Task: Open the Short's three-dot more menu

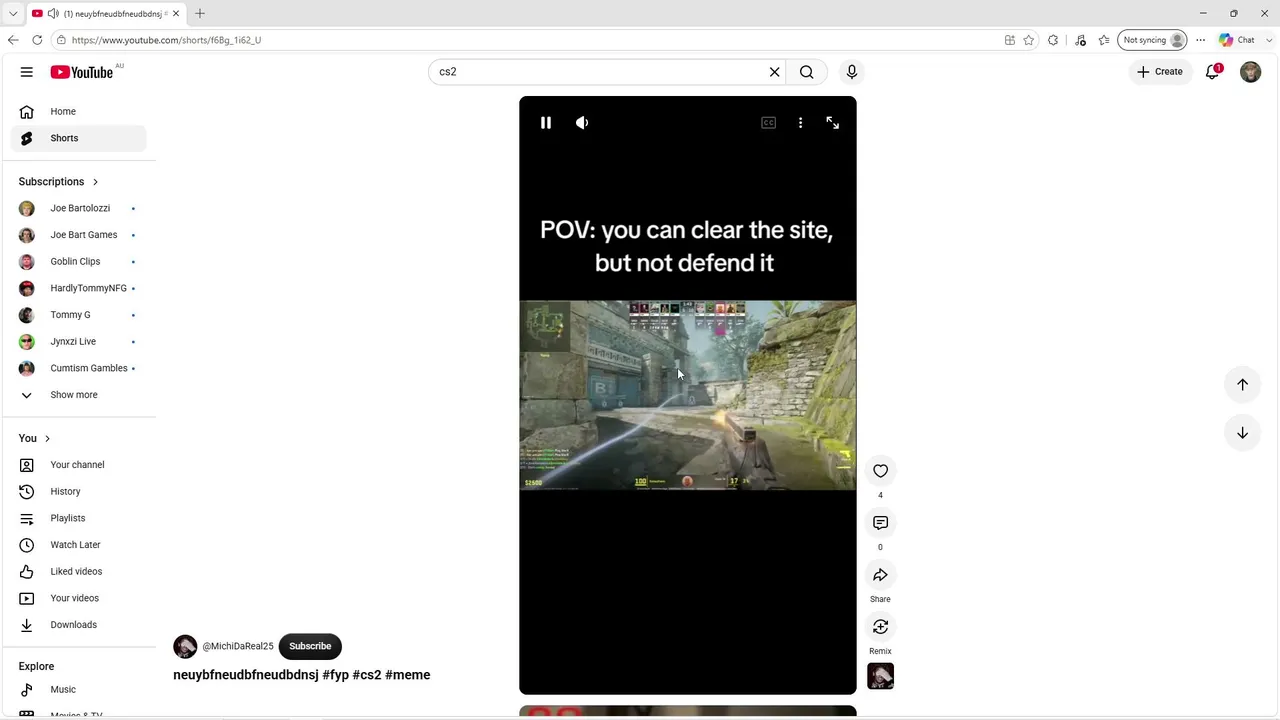Action: pos(800,123)
